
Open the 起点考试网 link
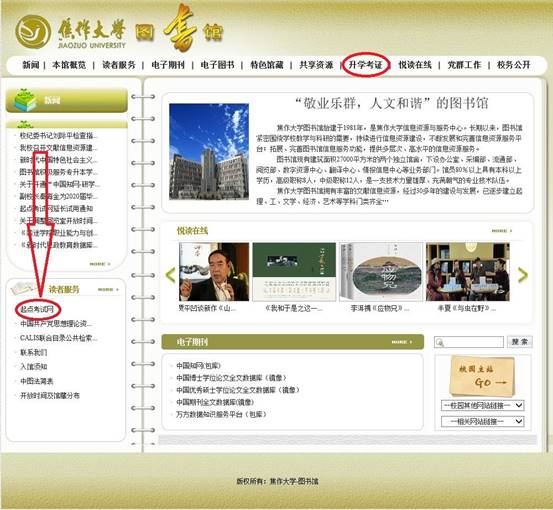point(37,310)
